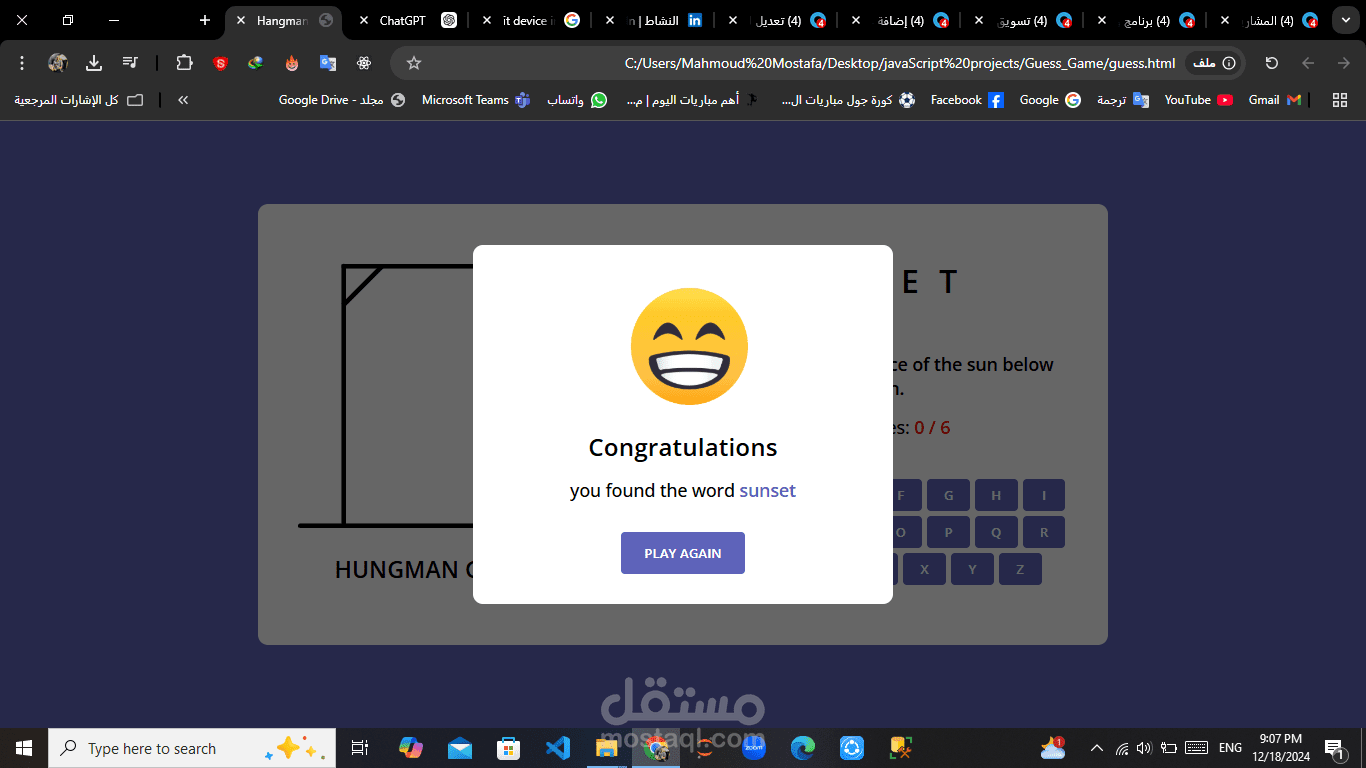Switch to the (4) إضافة tab
Image resolution: width=1366 pixels, height=768 pixels.
[x=901, y=20]
